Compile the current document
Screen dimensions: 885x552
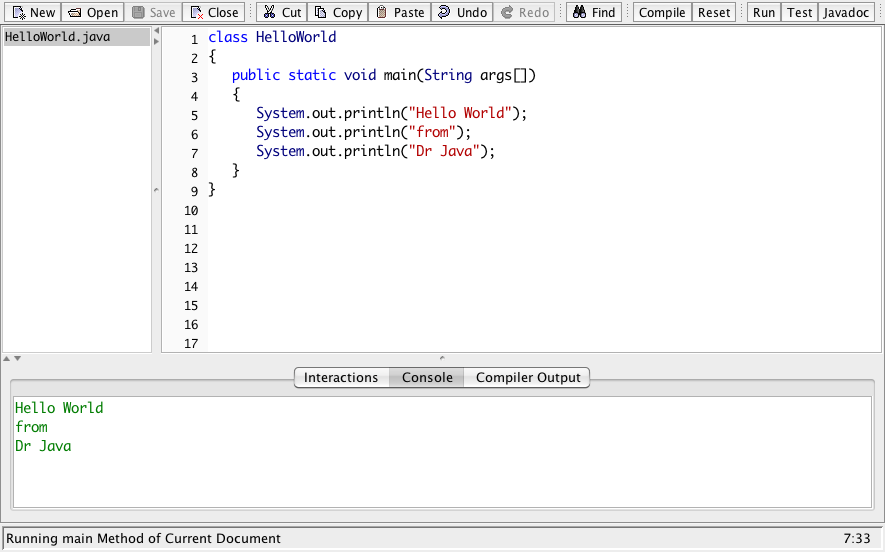point(662,12)
